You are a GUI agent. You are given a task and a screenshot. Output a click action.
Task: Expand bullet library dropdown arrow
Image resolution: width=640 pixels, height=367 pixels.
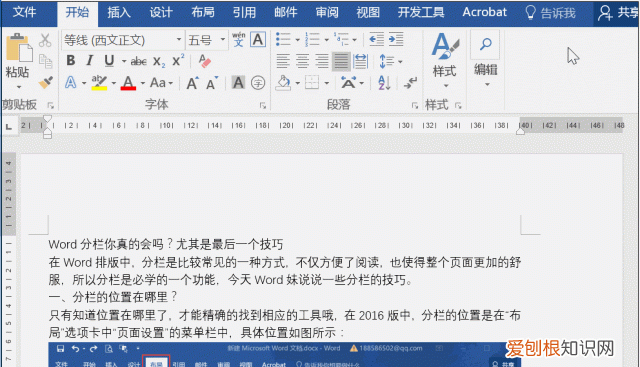pos(298,40)
